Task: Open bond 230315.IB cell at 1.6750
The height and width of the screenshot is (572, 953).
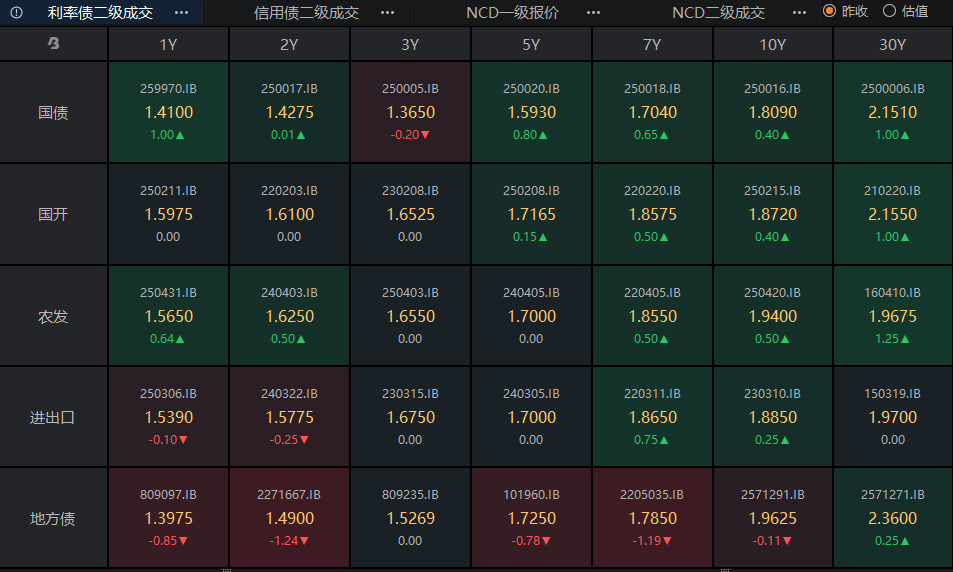Action: coord(410,418)
